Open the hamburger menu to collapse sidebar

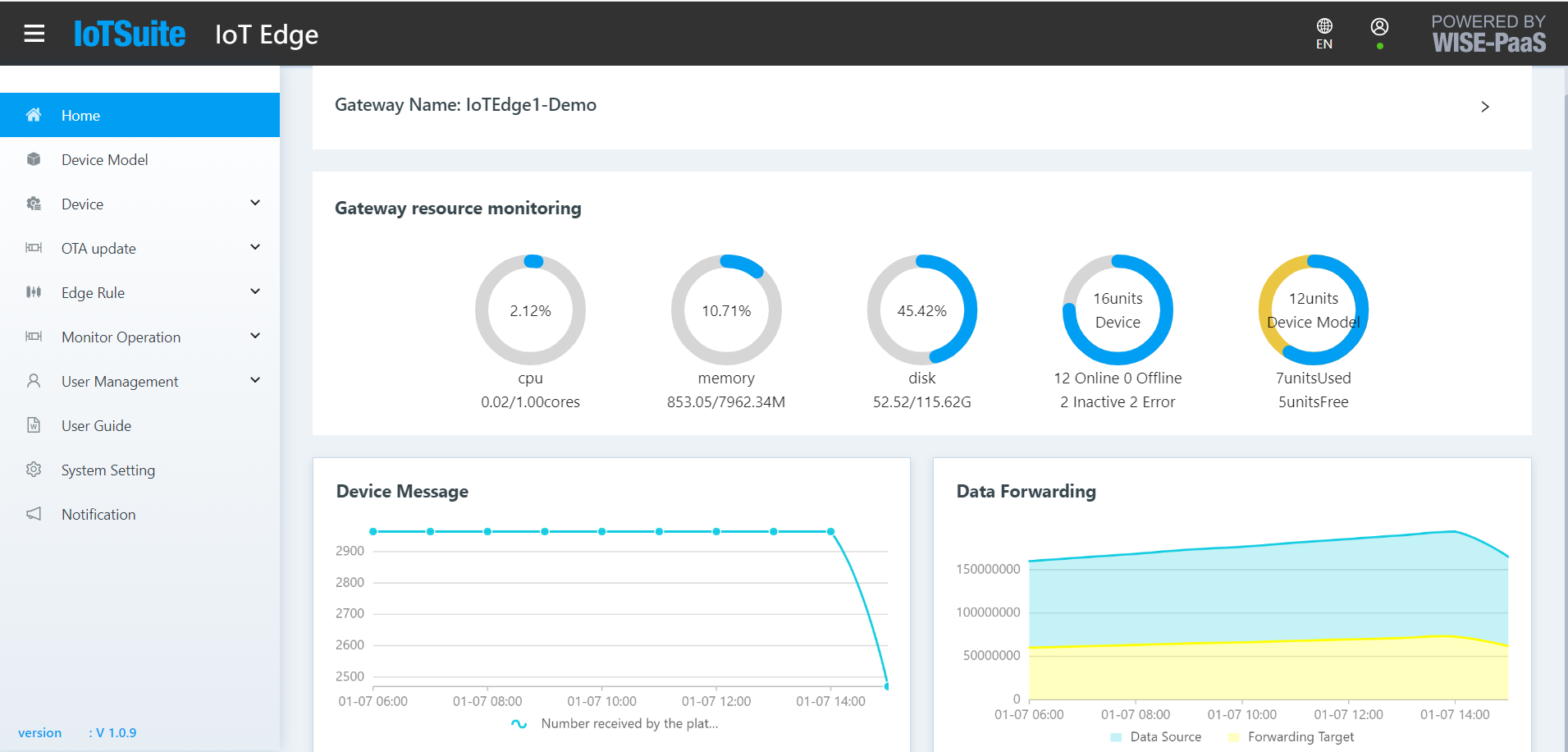[34, 33]
